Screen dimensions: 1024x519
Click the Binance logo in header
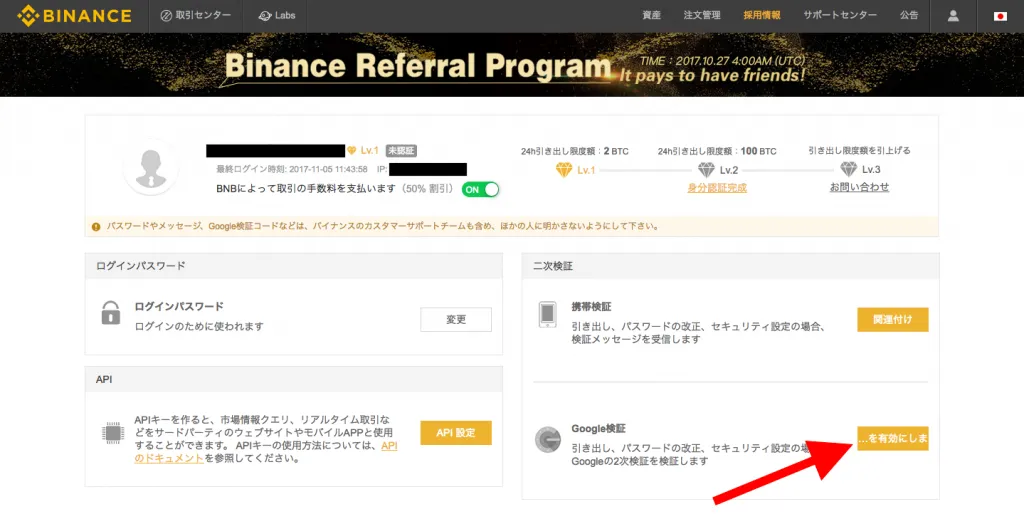[74, 16]
